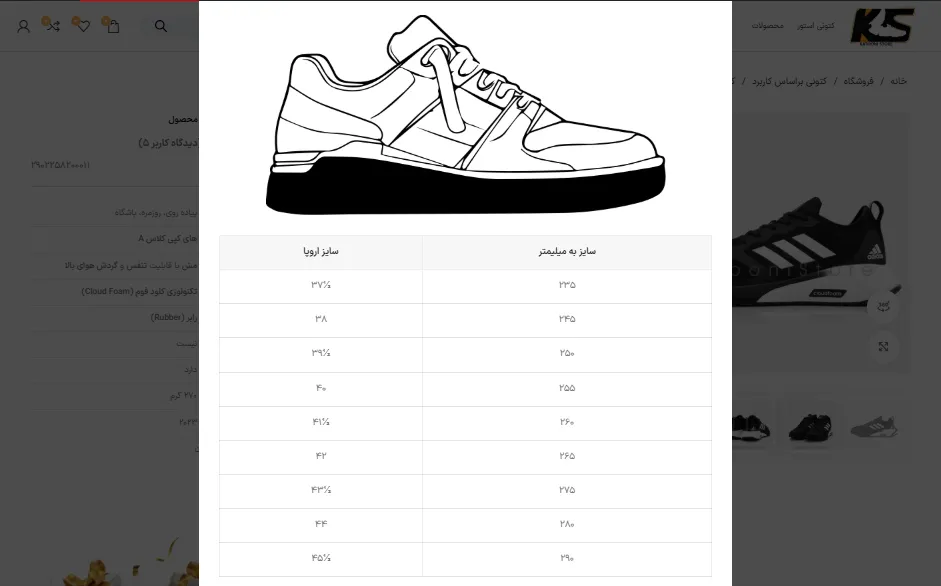The height and width of the screenshot is (586, 941).
Task: Open the shopping bag cart icon
Action: tap(113, 26)
